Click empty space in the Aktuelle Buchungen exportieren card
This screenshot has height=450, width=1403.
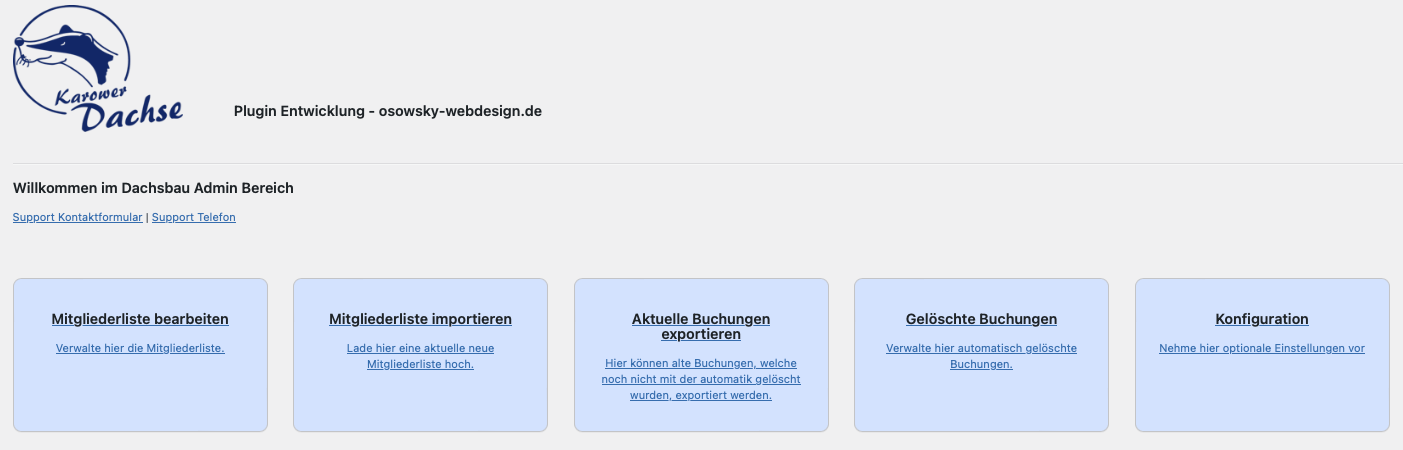(701, 416)
